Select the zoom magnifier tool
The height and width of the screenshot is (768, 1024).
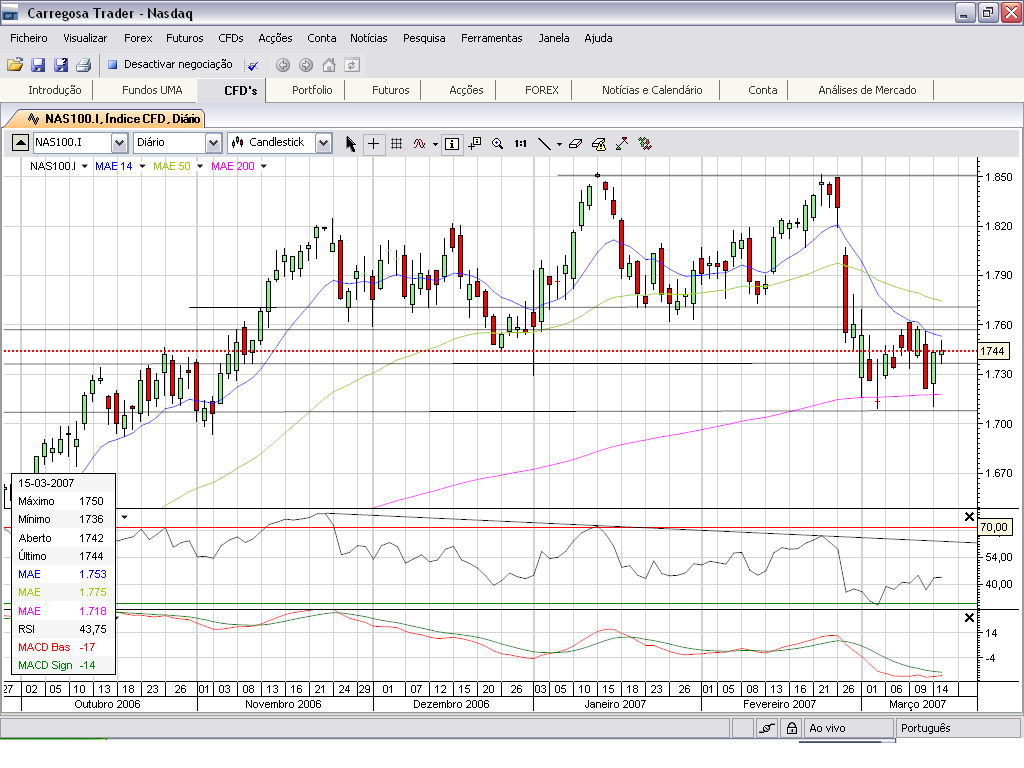pyautogui.click(x=498, y=144)
